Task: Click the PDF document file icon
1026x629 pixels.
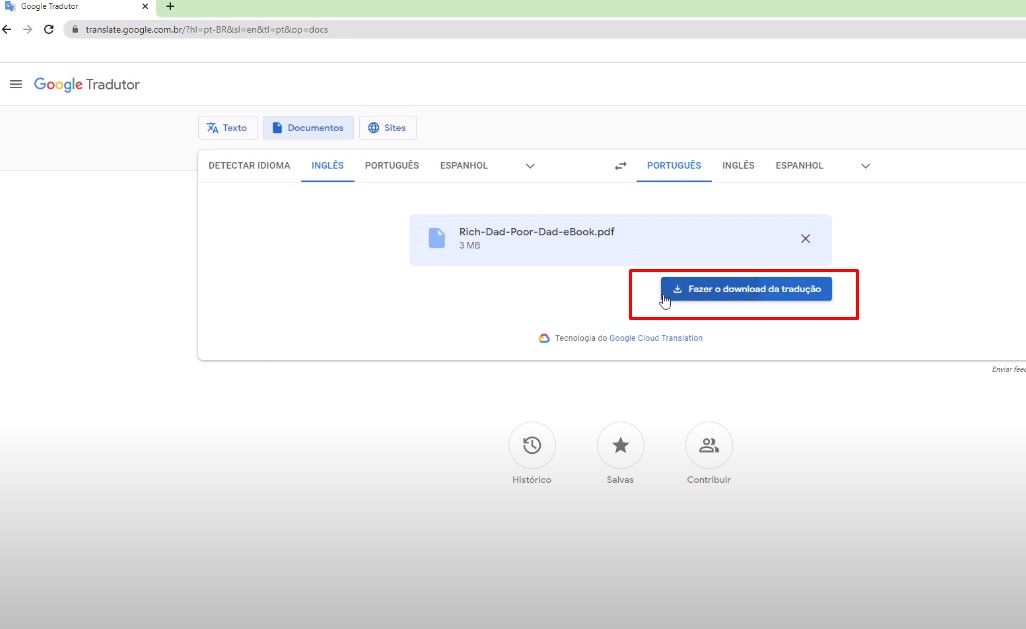Action: (436, 238)
